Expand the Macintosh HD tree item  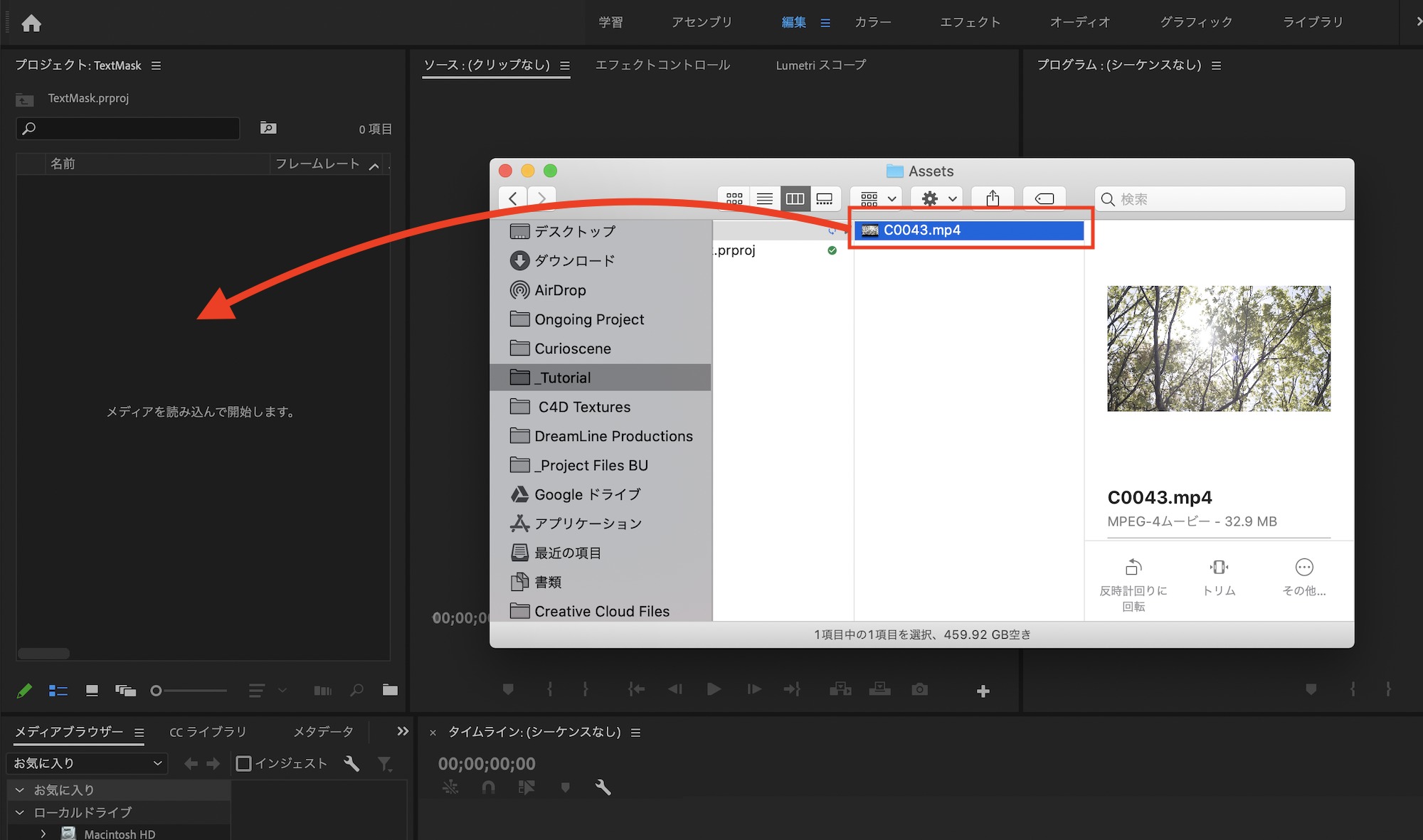click(43, 834)
